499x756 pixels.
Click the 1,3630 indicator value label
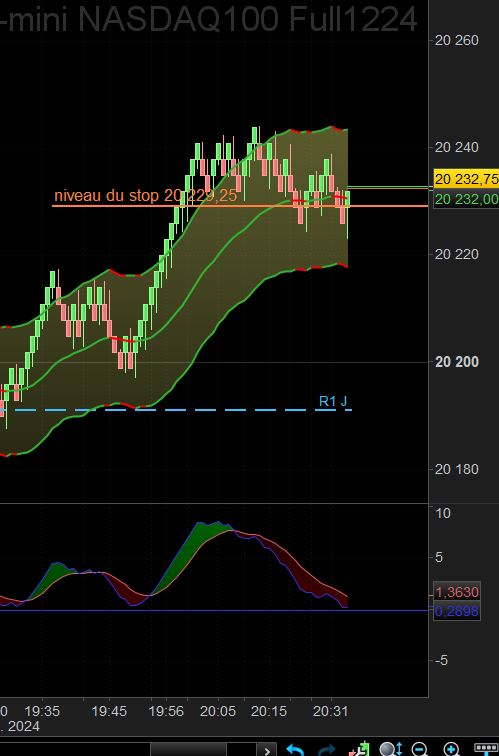(x=457, y=592)
